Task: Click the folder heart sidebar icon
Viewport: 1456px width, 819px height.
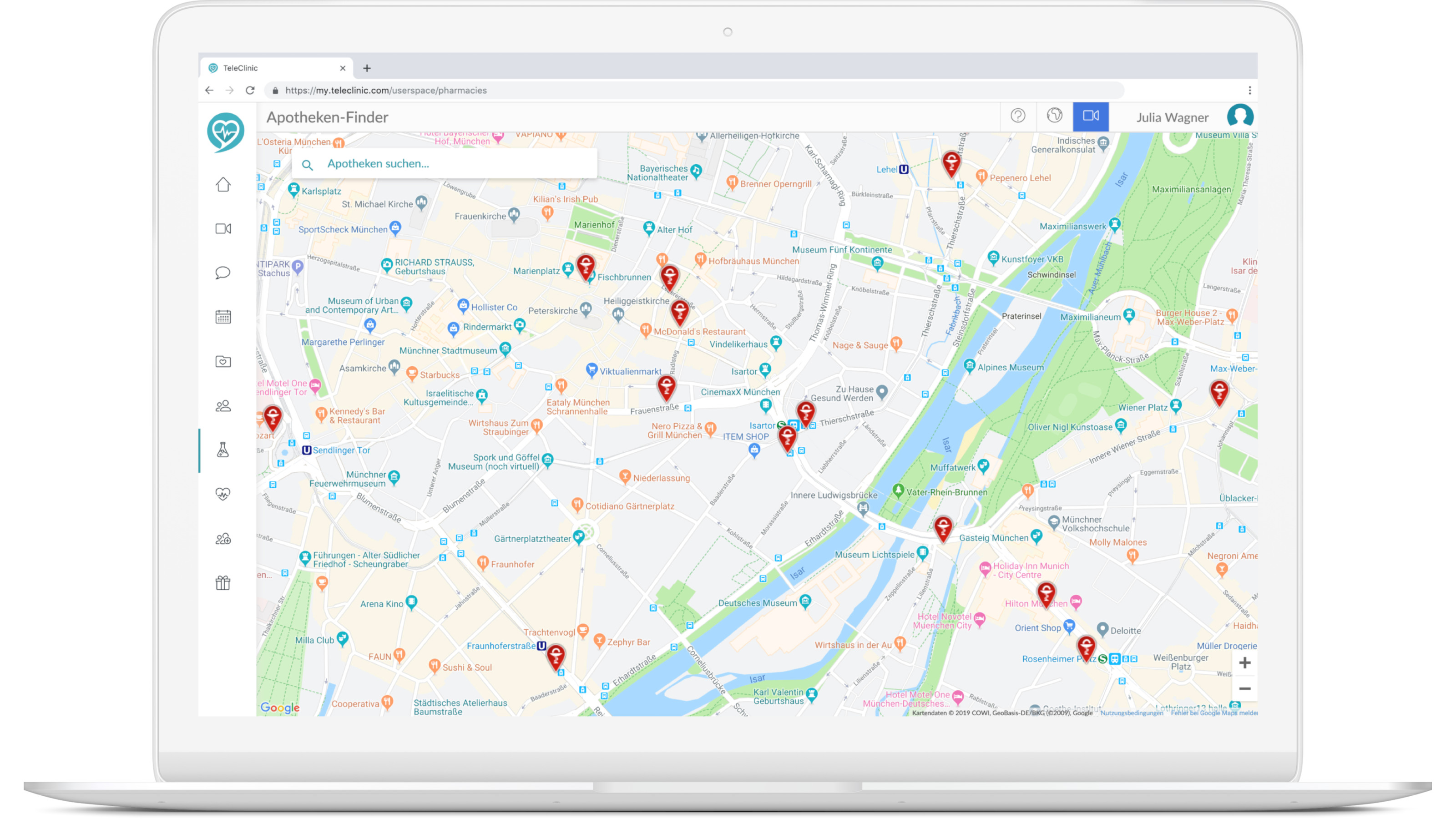Action: (x=222, y=362)
